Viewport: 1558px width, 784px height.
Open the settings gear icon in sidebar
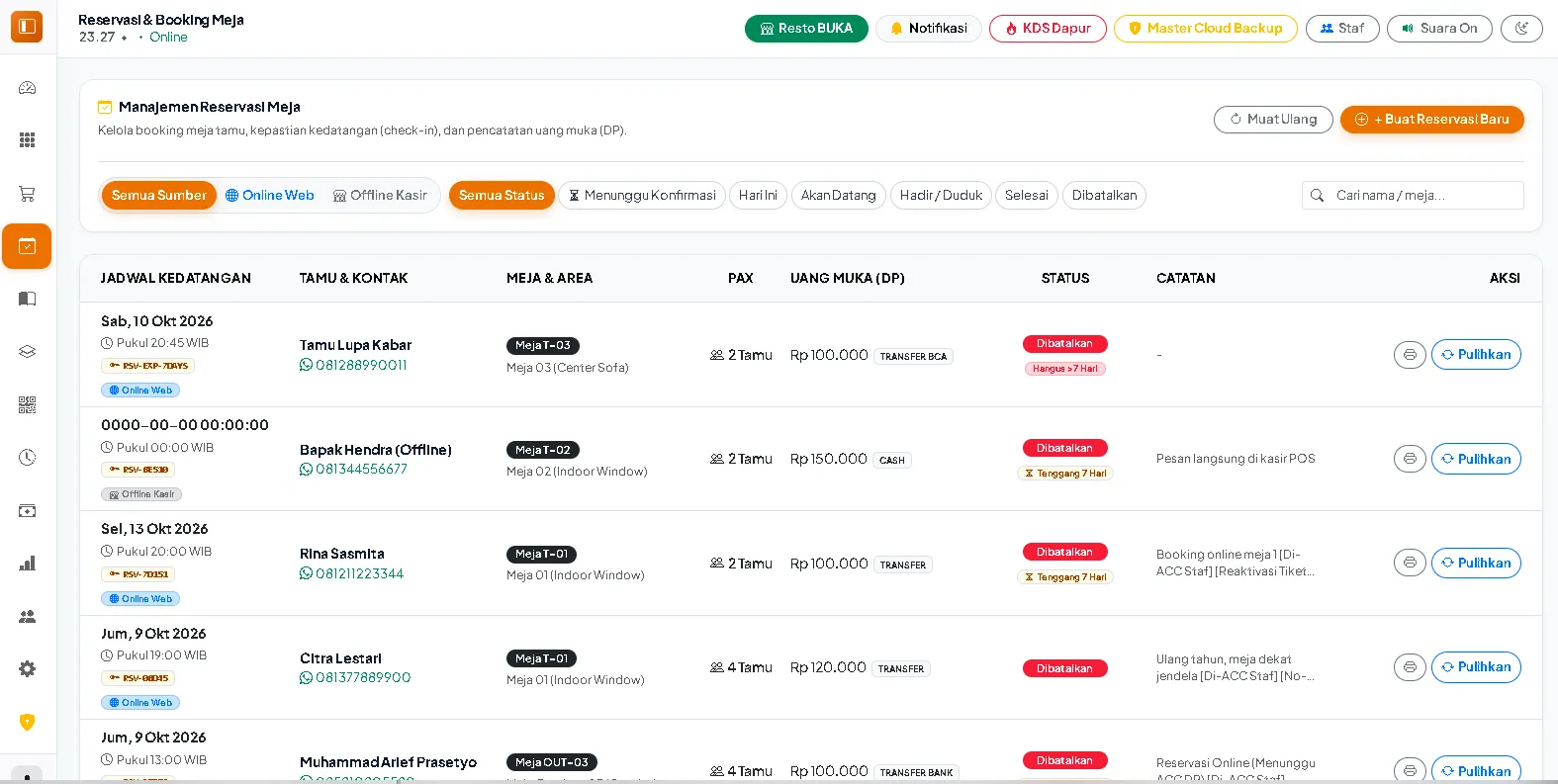(28, 669)
